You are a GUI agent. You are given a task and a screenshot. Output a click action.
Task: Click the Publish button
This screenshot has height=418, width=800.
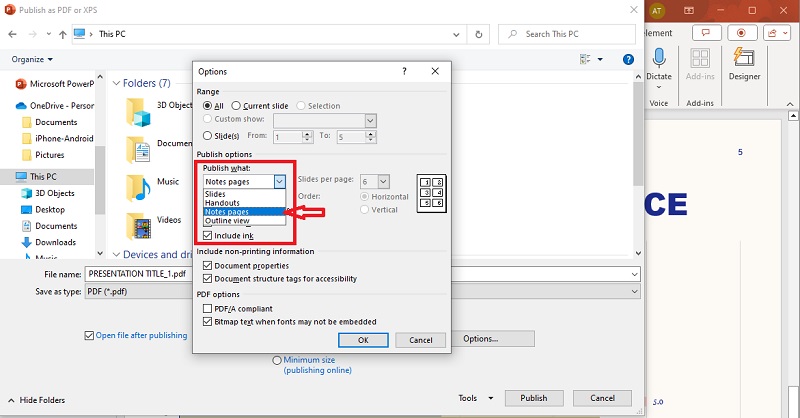(534, 398)
